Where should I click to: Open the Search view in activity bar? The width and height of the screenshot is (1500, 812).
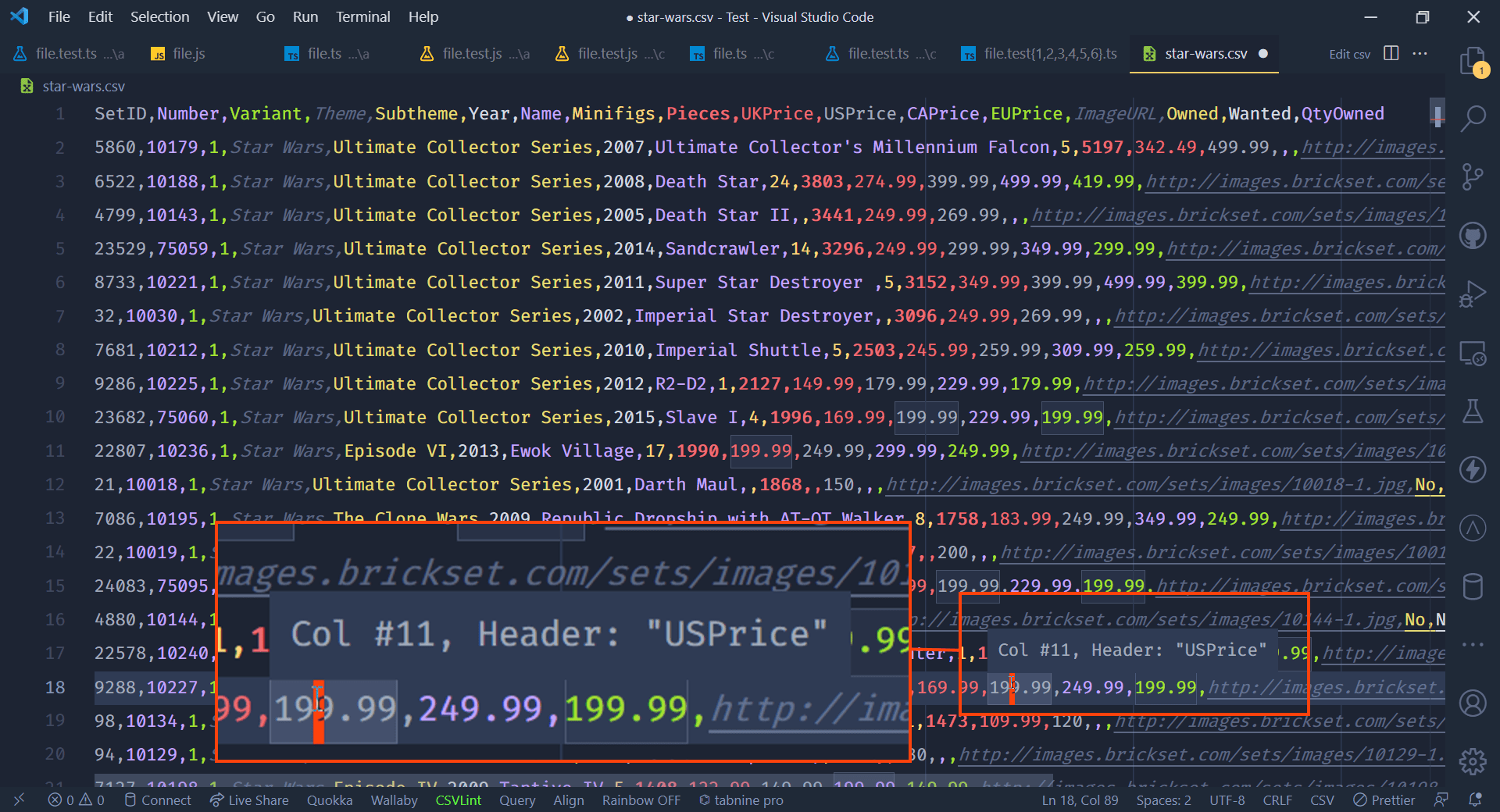tap(1473, 119)
